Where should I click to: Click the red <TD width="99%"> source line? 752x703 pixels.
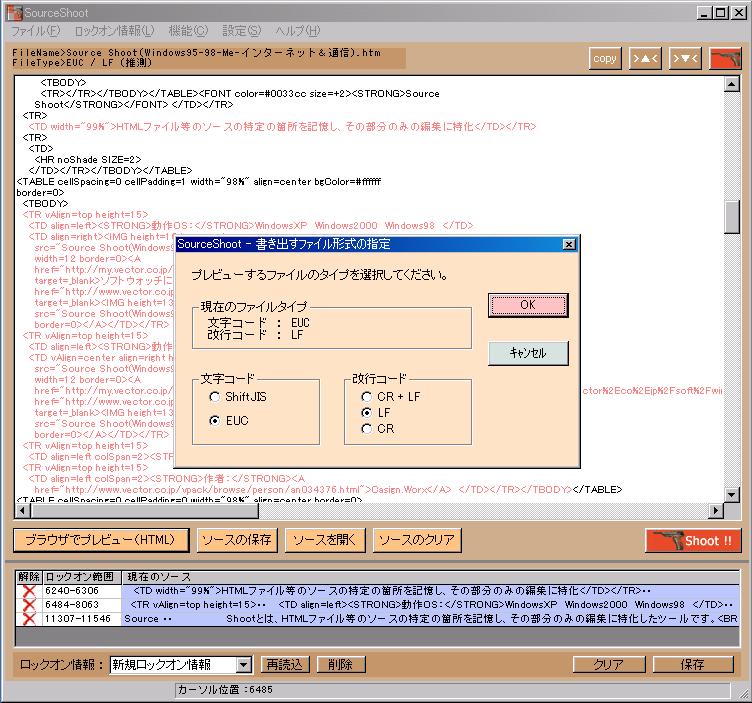282,127
